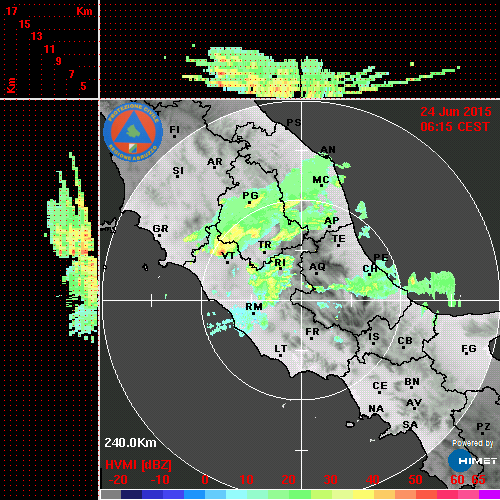Screen dimensions: 500x500
Task: Pick the magenta end of dBZ color bar
Action: (490, 495)
